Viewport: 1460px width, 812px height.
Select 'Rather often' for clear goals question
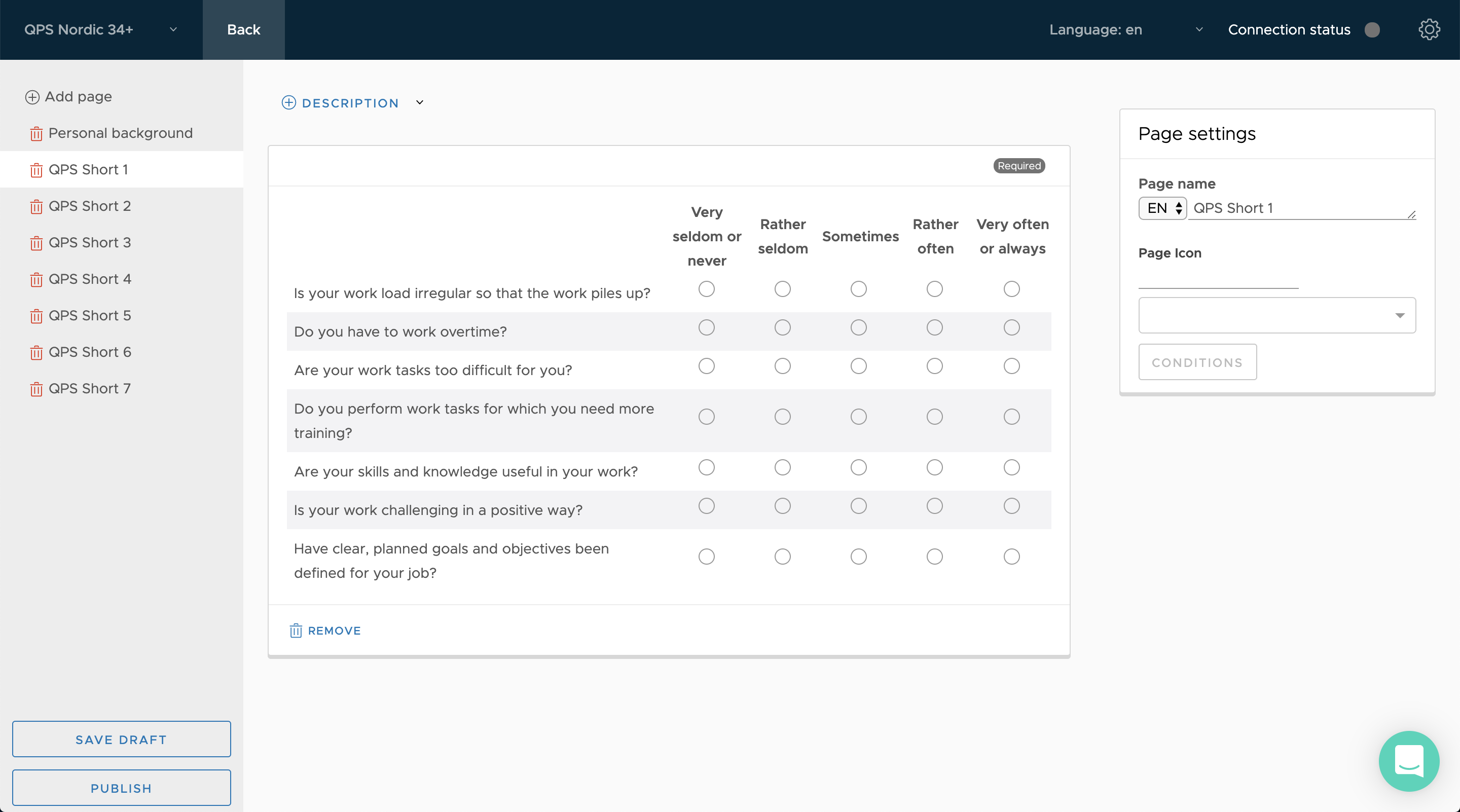[934, 557]
